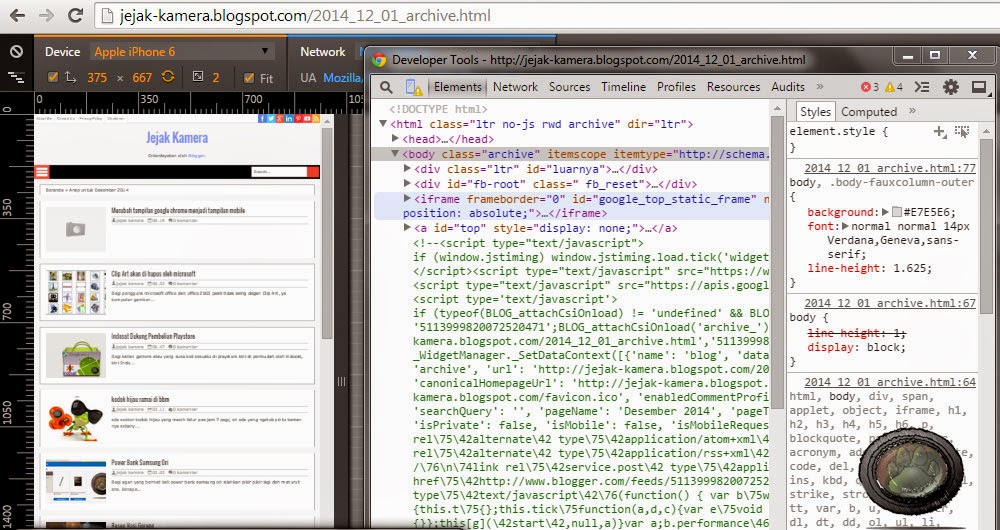Open post Indosat Dukung Pembelian Playstore
The height and width of the screenshot is (530, 1000).
coord(153,336)
